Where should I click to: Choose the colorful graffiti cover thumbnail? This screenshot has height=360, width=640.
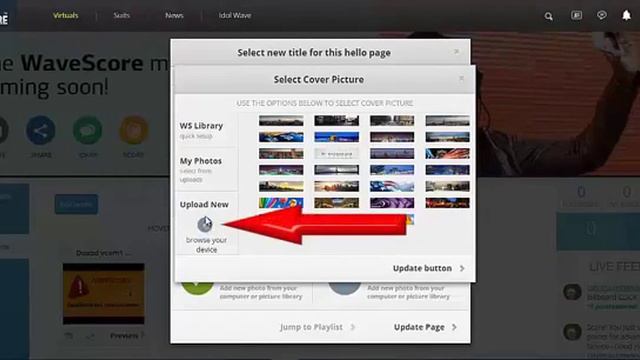[x=281, y=203]
